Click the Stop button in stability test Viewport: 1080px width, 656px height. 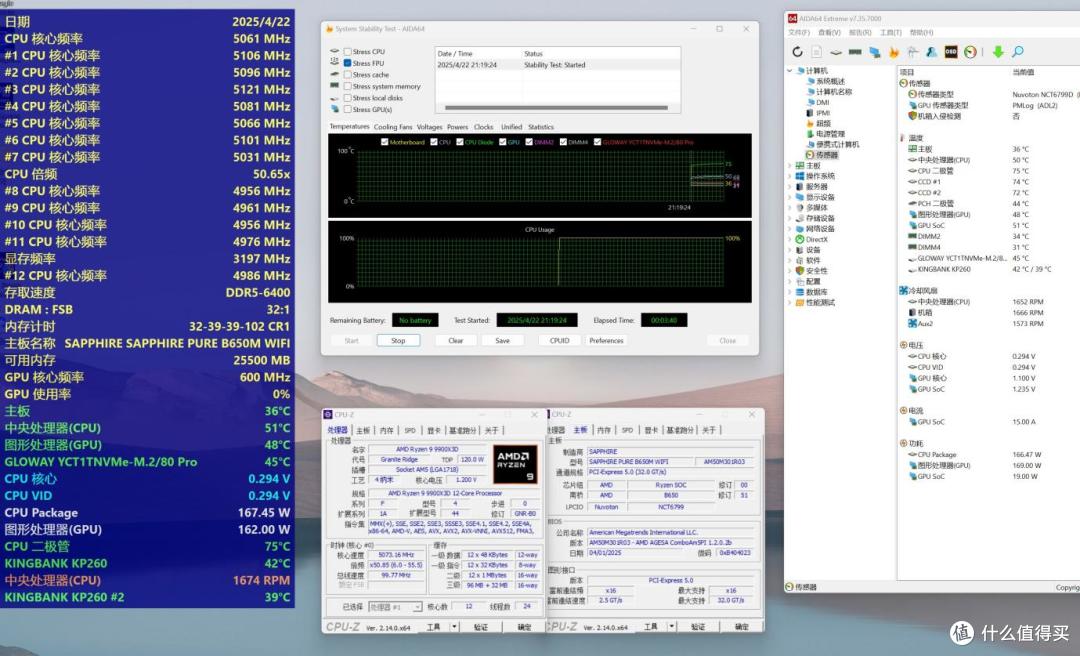(x=398, y=340)
